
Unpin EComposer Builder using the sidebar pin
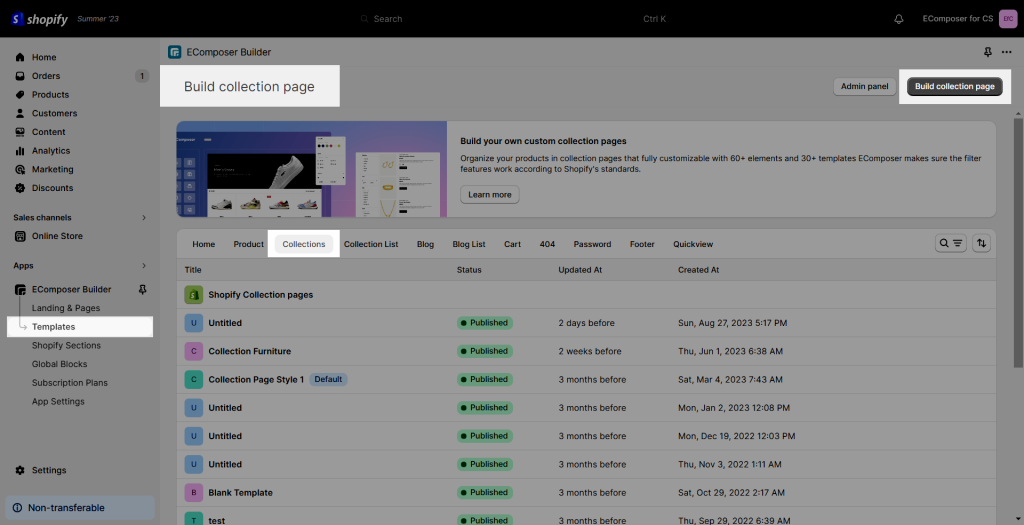[143, 289]
